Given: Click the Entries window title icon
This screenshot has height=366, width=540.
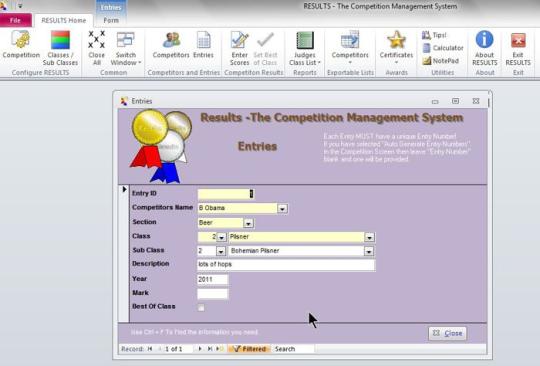Looking at the screenshot, I should (x=124, y=101).
